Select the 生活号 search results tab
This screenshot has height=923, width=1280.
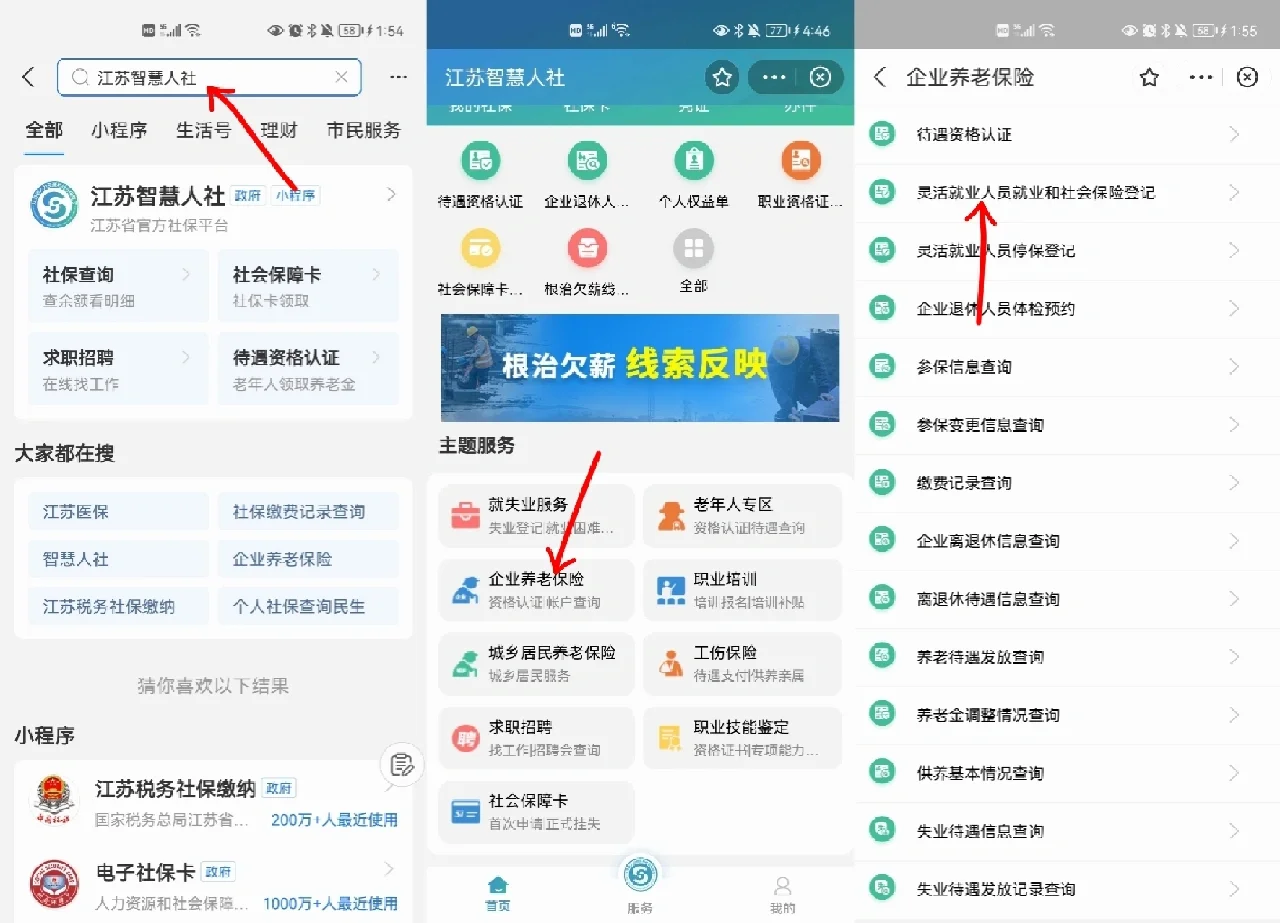point(204,130)
